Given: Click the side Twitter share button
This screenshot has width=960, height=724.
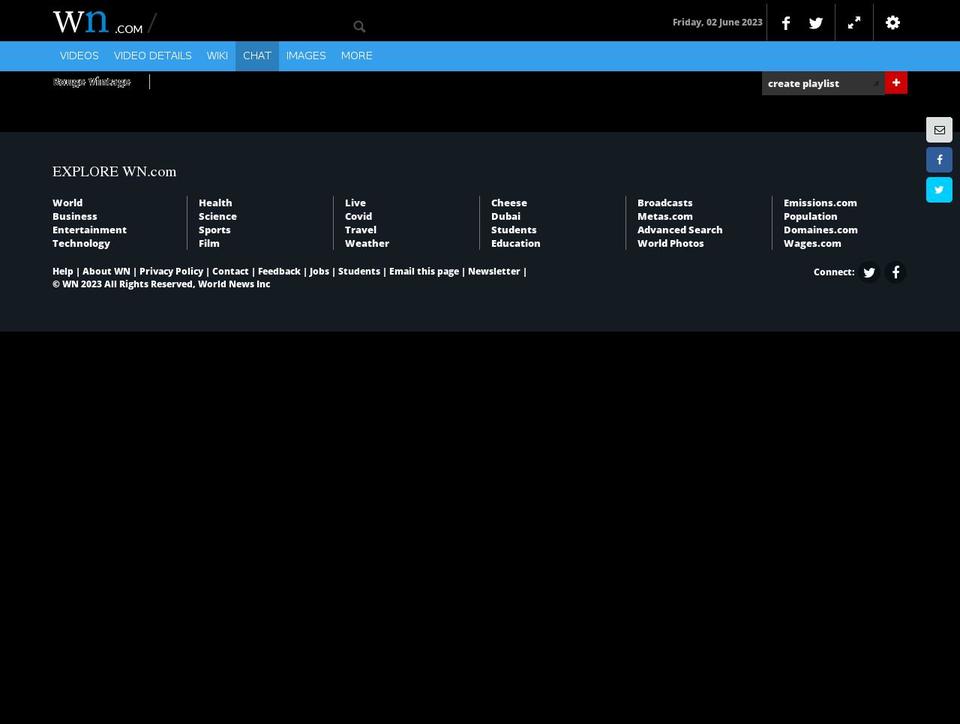Looking at the screenshot, I should [939, 190].
